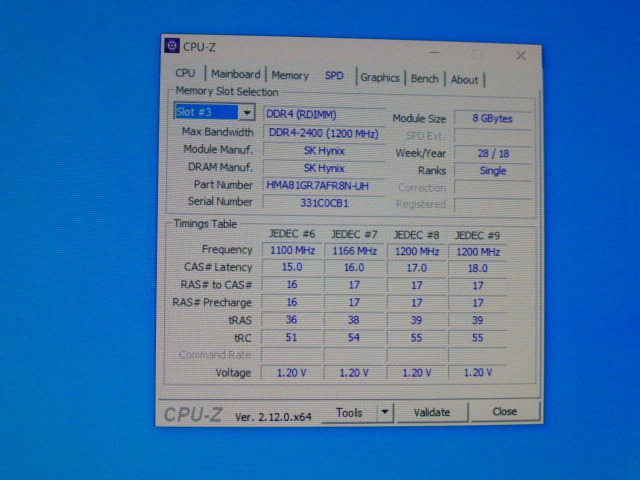Click the CAS# Latency 17.0 cell
The image size is (640, 480).
(x=417, y=268)
